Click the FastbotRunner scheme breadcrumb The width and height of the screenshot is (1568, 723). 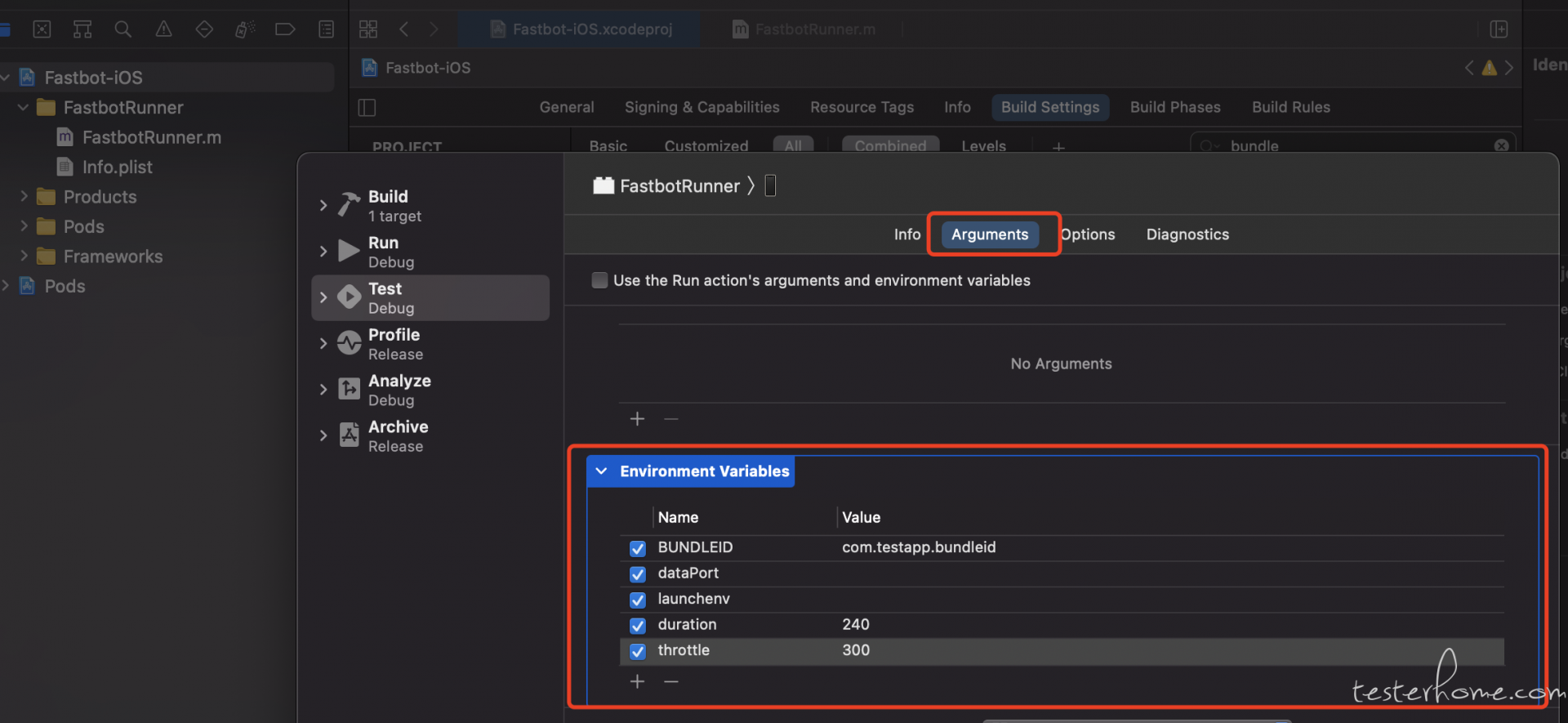pos(679,186)
